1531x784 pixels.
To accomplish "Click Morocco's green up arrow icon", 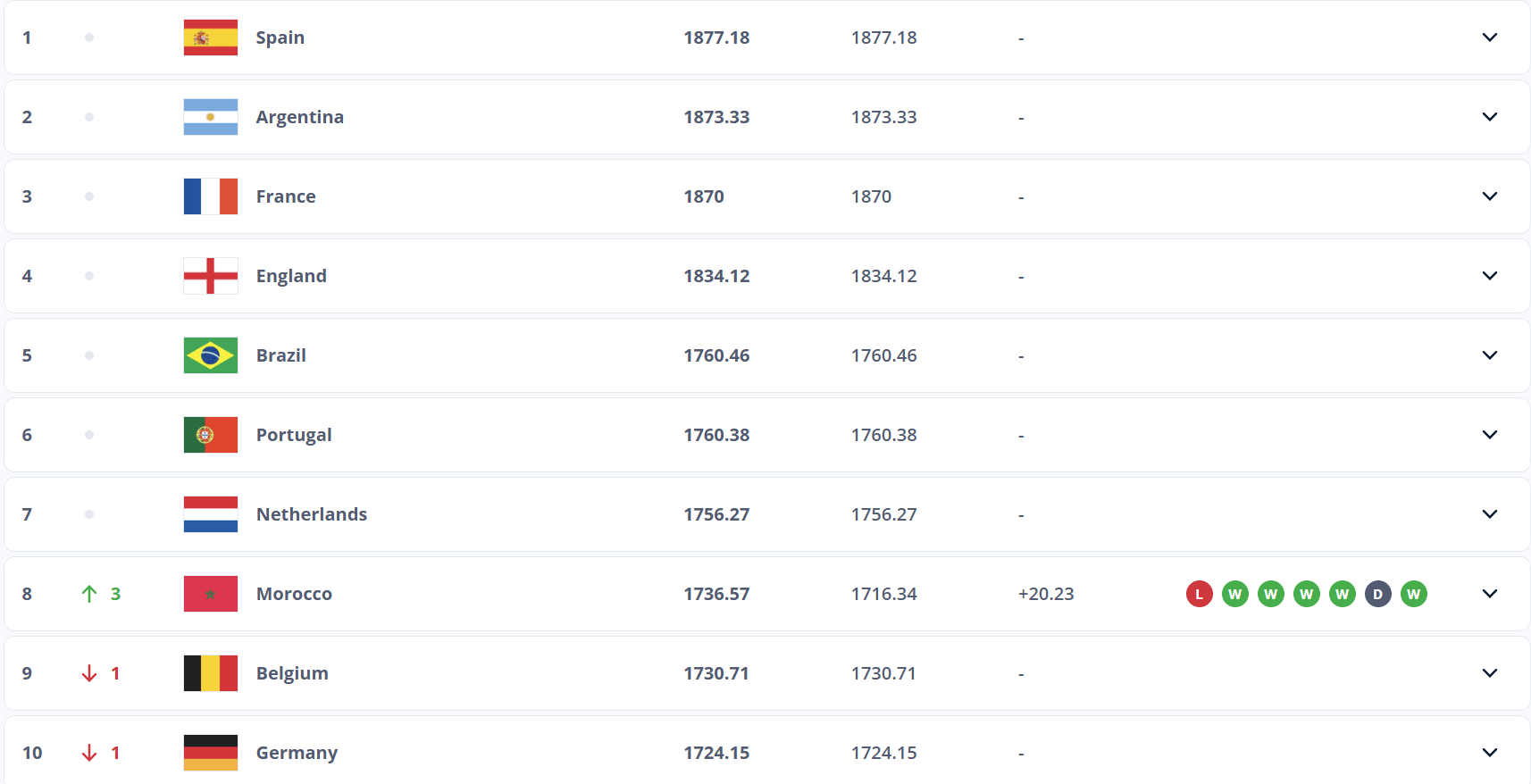I will [x=89, y=594].
